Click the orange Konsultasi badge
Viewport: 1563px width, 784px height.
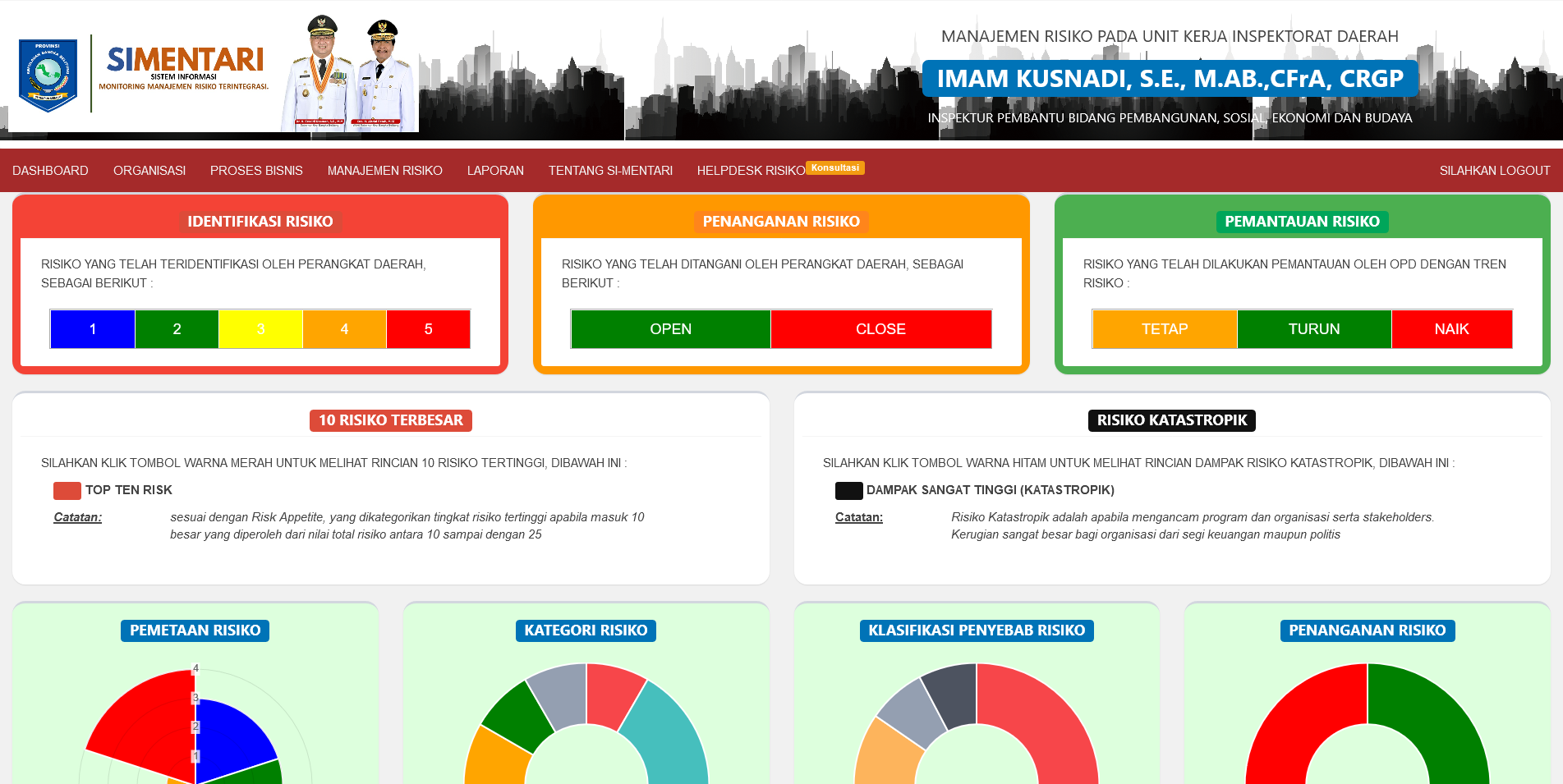coord(834,167)
